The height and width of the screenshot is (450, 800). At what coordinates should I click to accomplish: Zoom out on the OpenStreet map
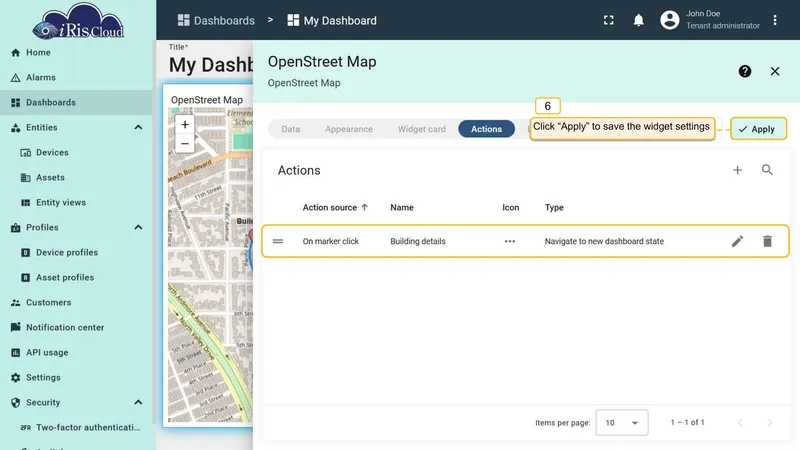(185, 144)
